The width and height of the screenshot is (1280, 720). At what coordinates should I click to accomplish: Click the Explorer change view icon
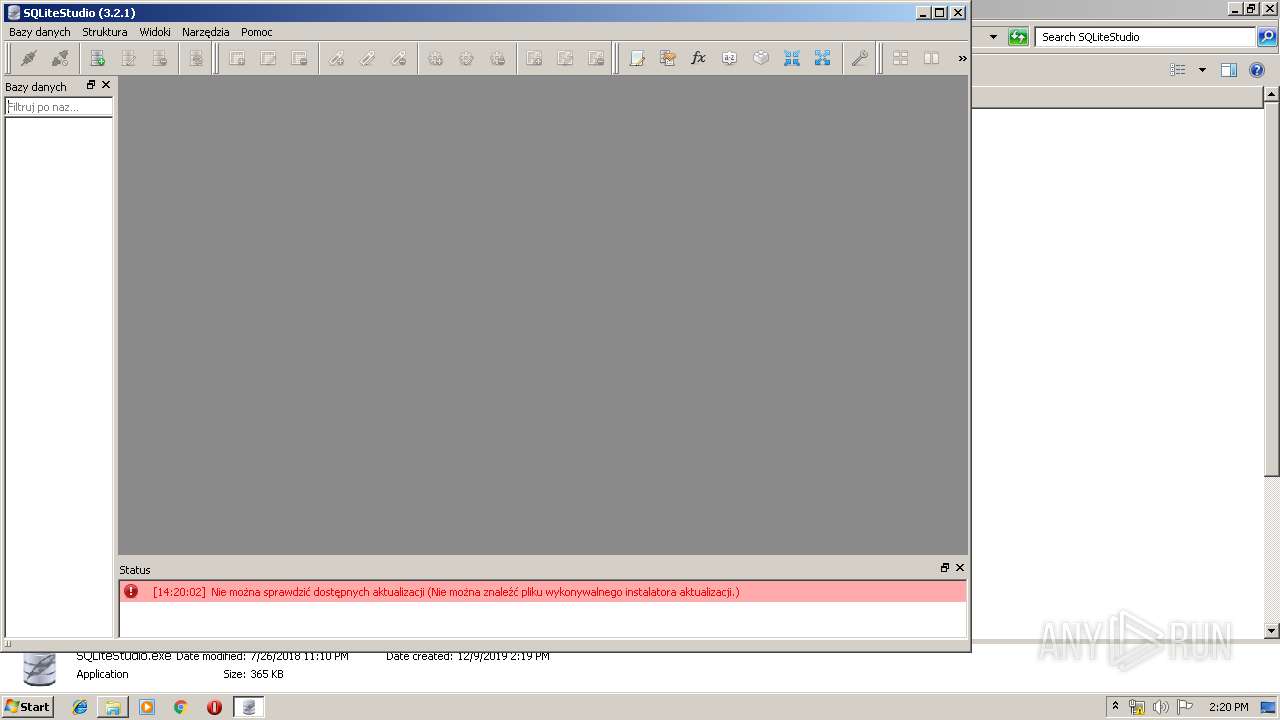coord(1178,70)
